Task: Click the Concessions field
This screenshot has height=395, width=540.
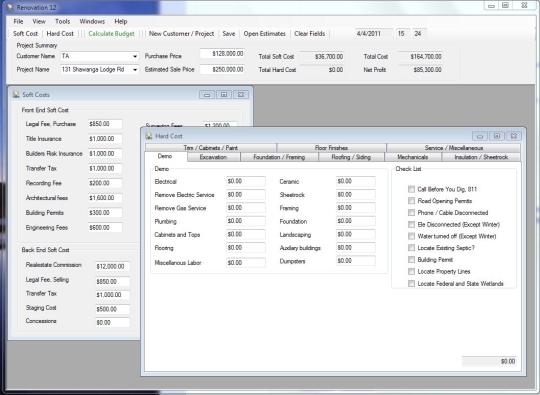Action: [x=113, y=322]
